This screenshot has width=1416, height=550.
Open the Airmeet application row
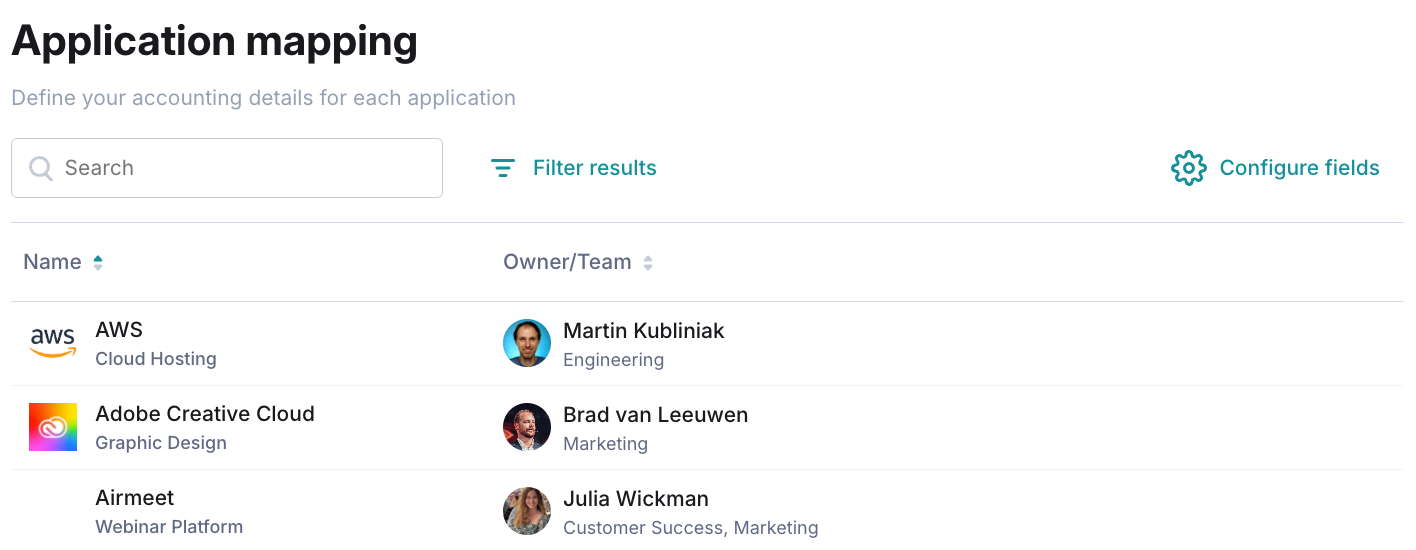[x=135, y=498]
